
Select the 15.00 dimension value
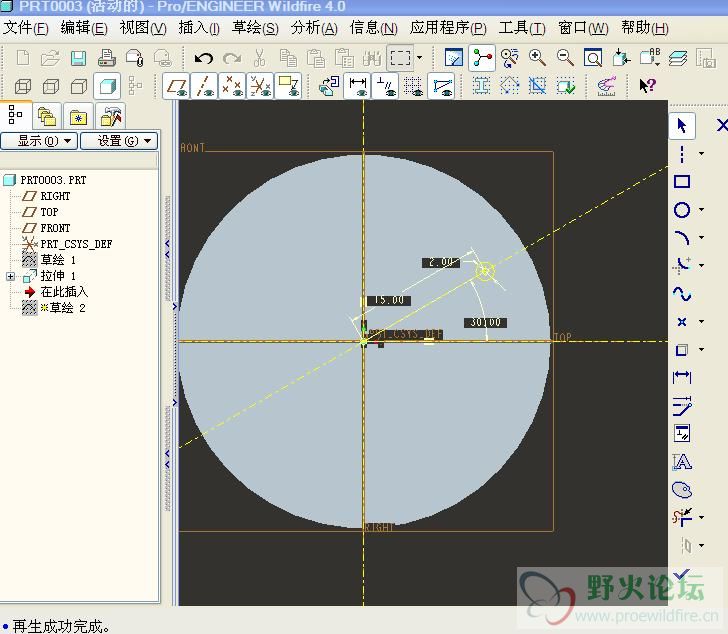tap(389, 301)
